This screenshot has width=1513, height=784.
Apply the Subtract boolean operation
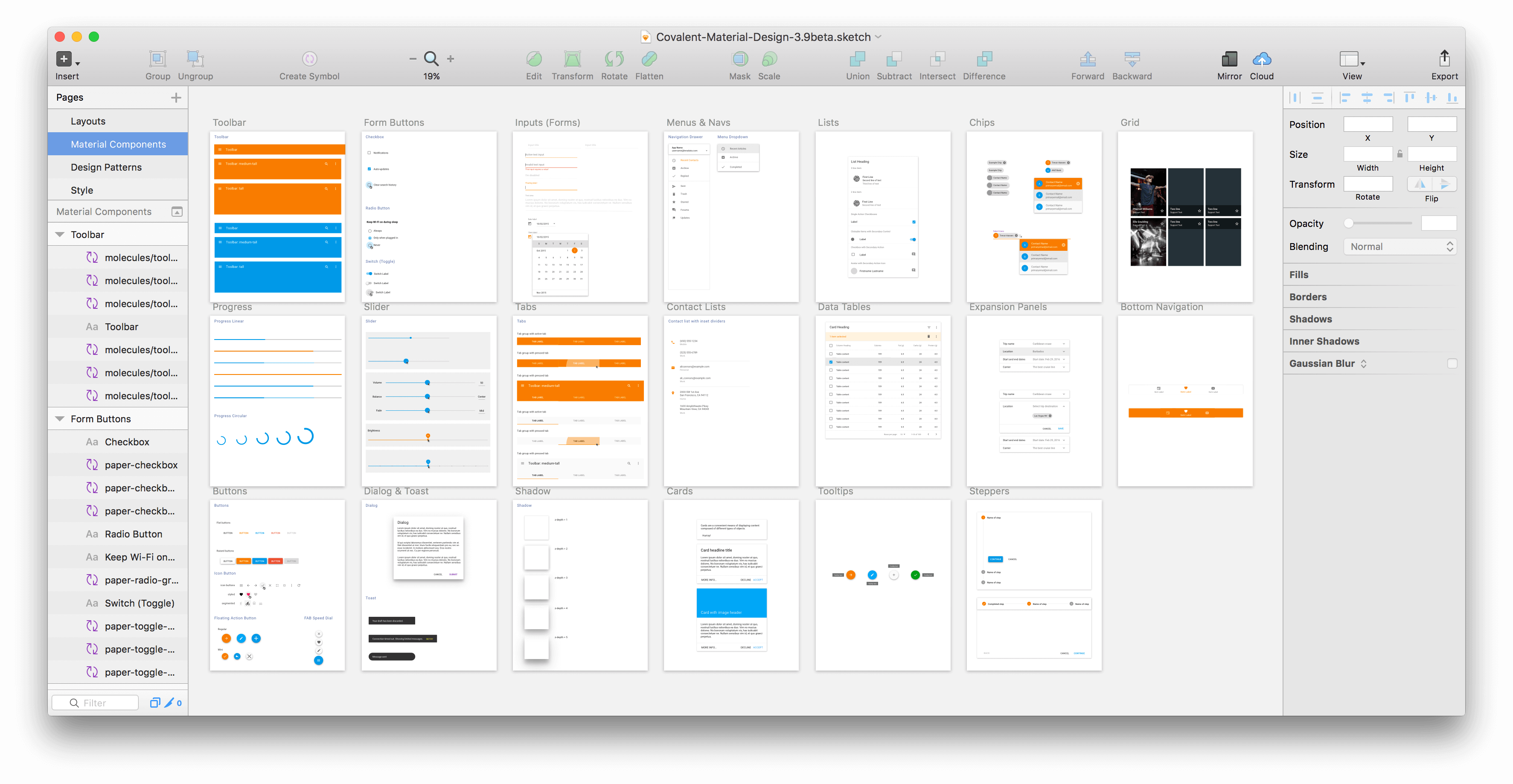(894, 64)
